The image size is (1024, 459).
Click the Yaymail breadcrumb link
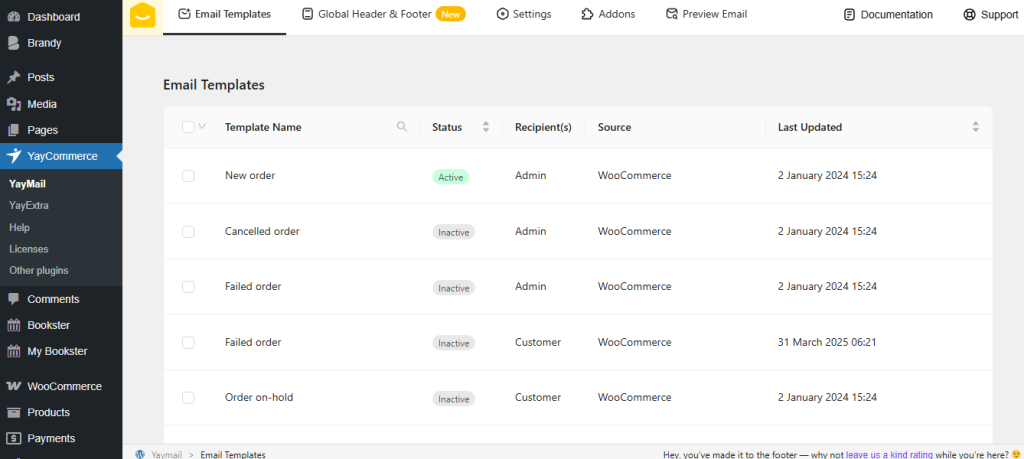pos(167,454)
